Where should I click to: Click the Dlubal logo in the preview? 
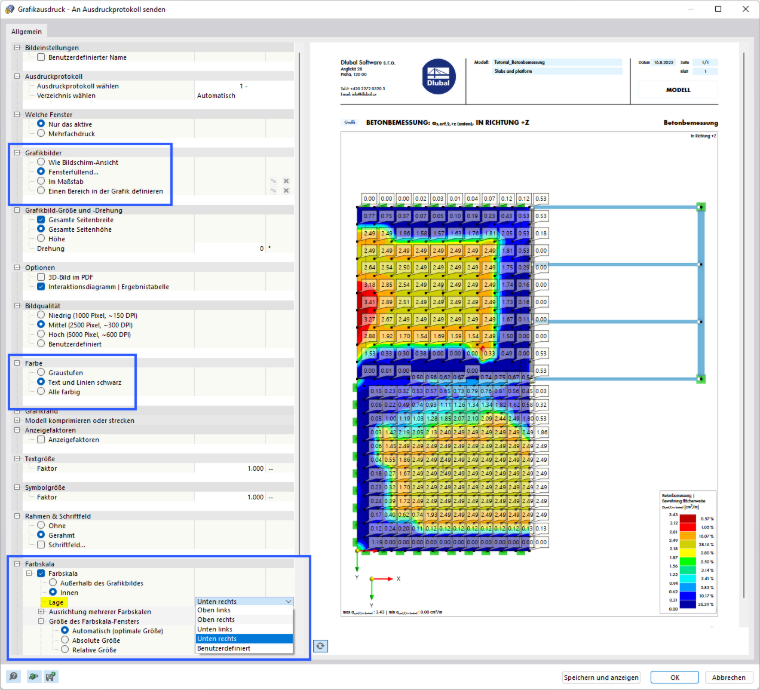click(438, 77)
